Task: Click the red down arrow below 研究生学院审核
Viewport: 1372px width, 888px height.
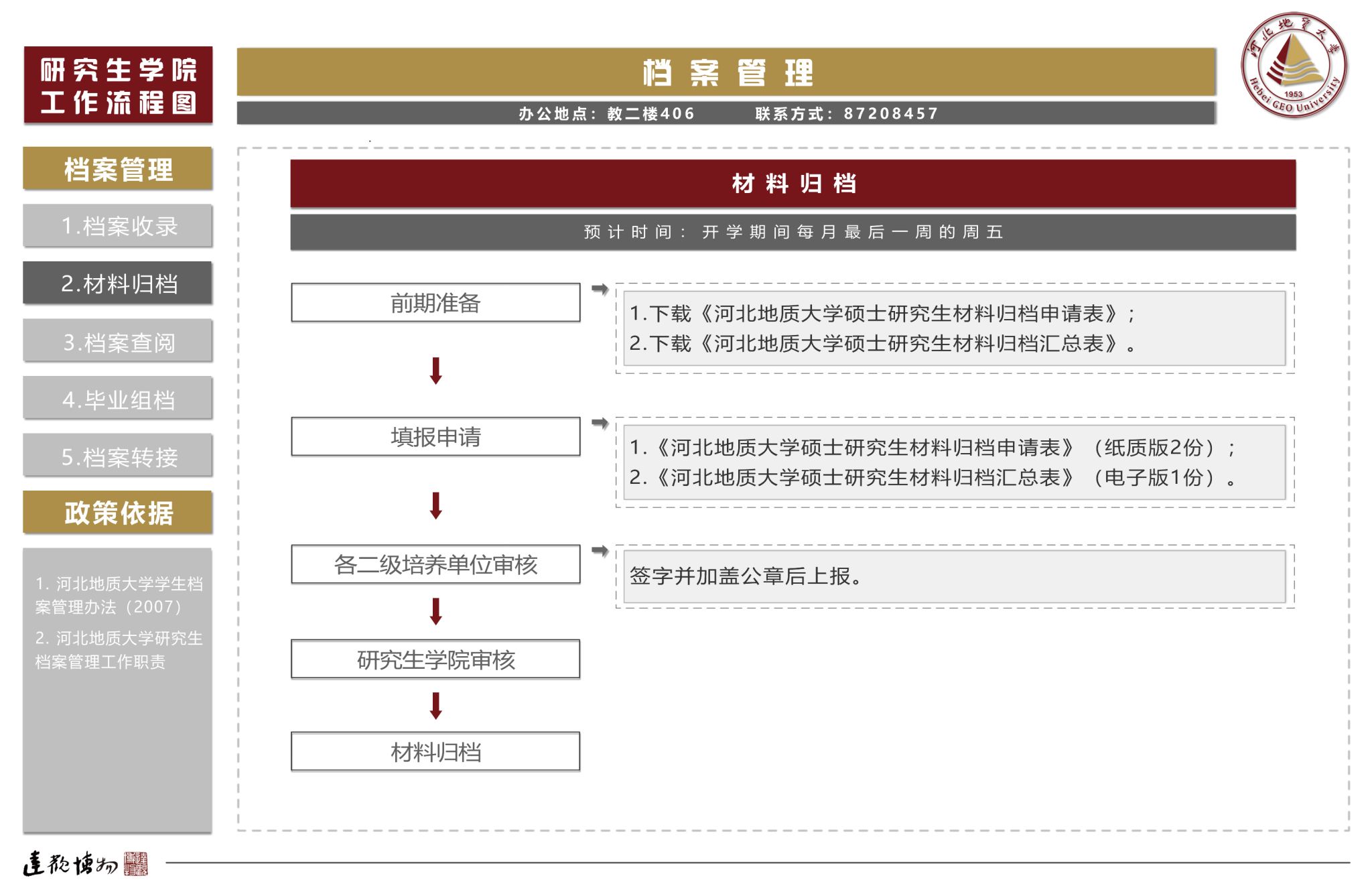Action: coord(436,706)
